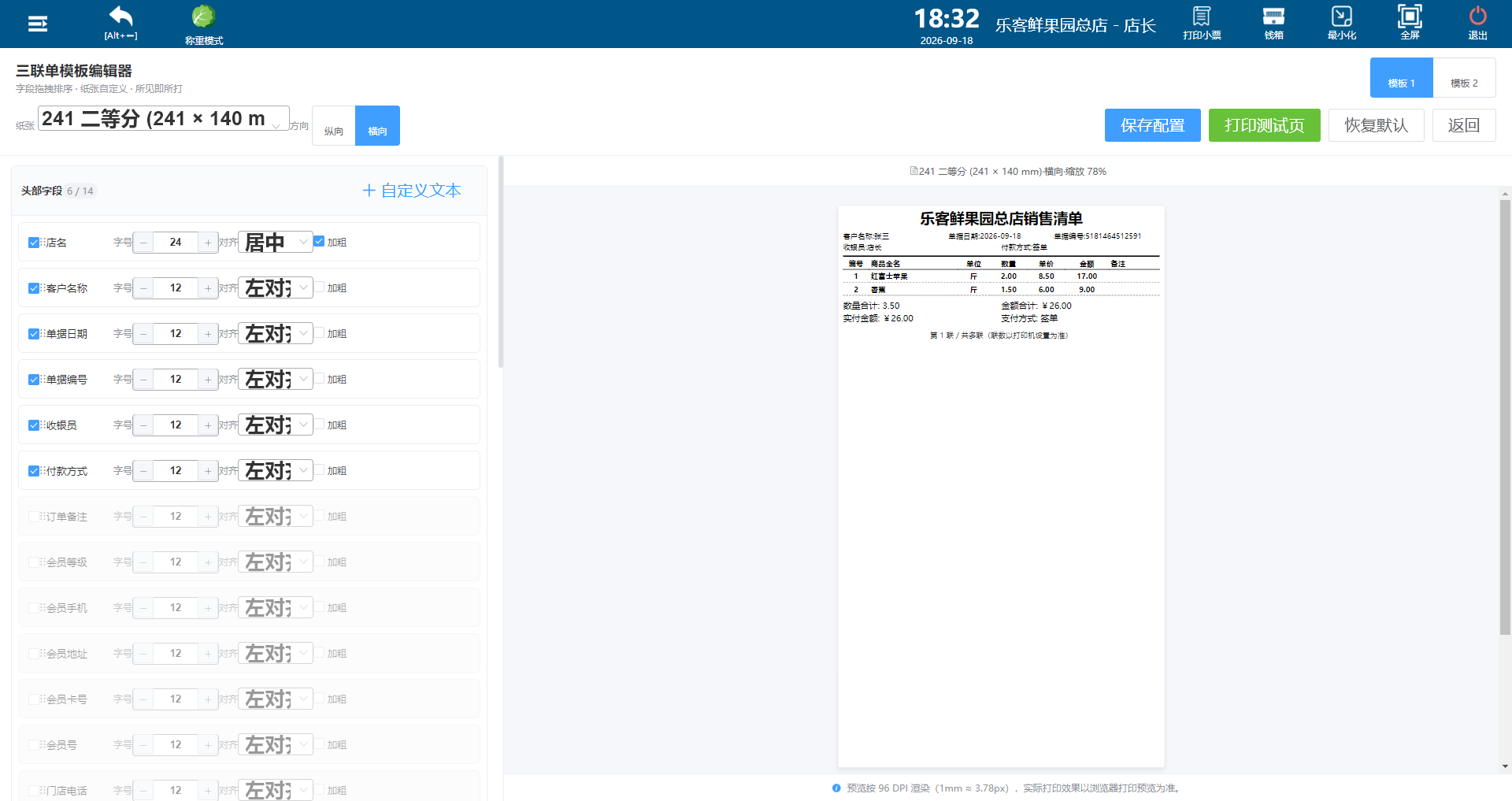Click the 打印测试页 button
The image size is (1512, 801).
pos(1265,125)
